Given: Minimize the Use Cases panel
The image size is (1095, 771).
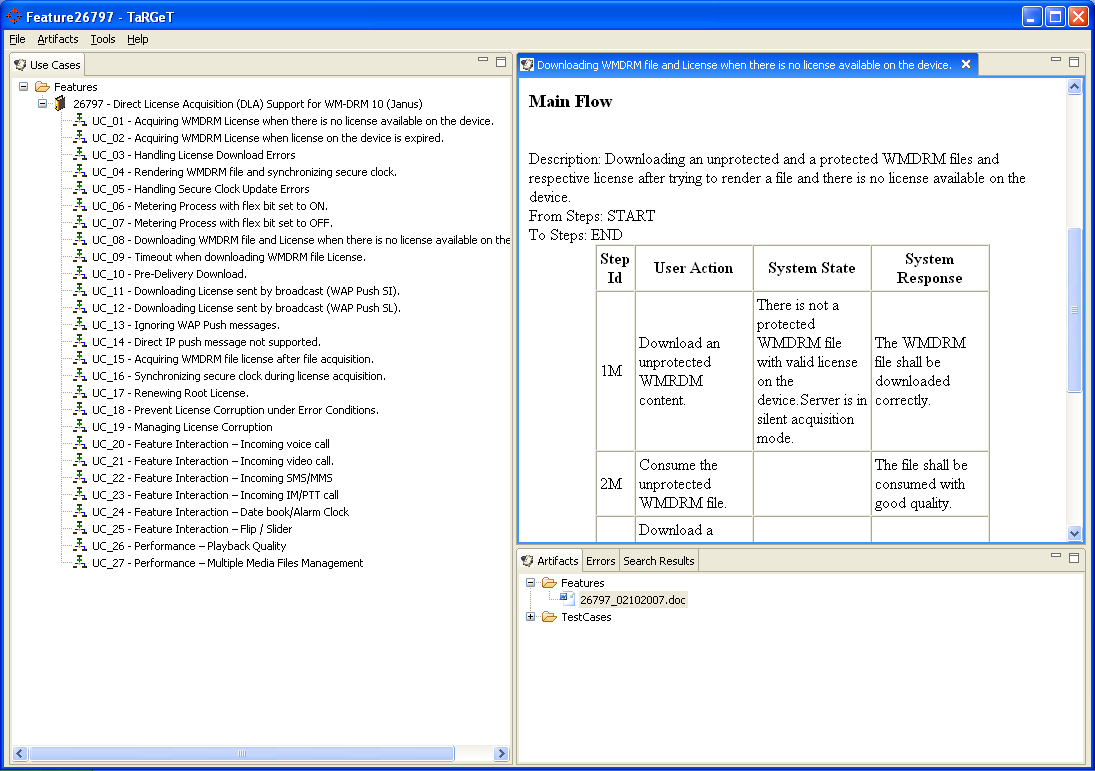Looking at the screenshot, I should tap(483, 60).
